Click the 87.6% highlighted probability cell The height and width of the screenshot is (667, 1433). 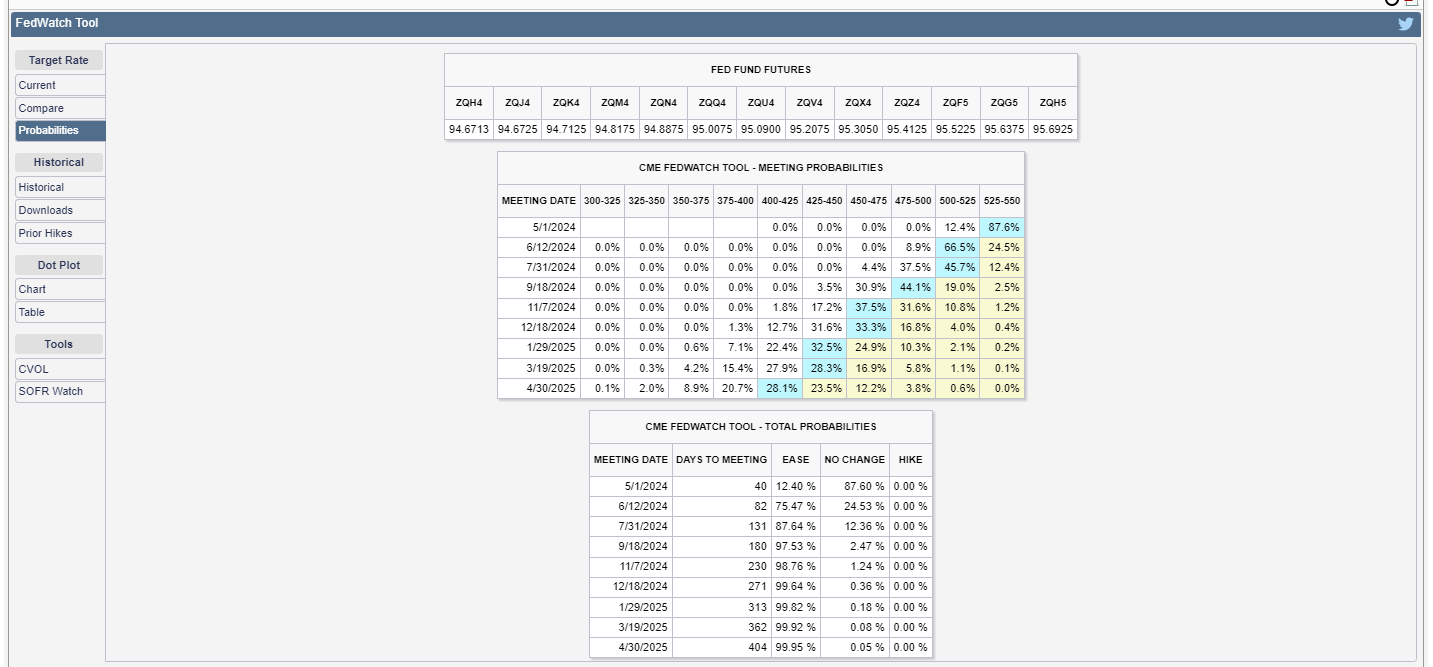coord(1002,228)
